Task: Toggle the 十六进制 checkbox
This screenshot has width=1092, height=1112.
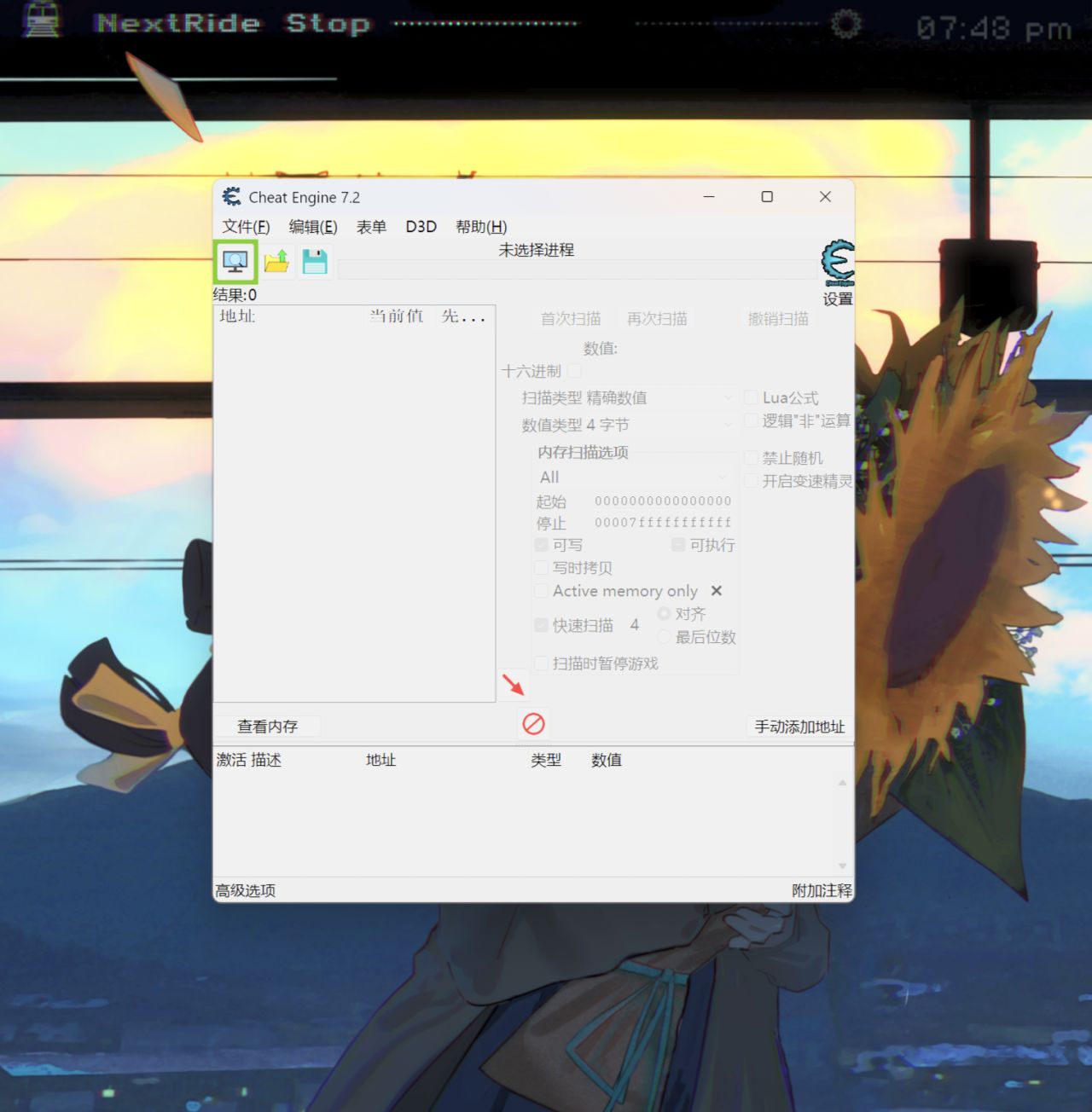Action: (575, 371)
